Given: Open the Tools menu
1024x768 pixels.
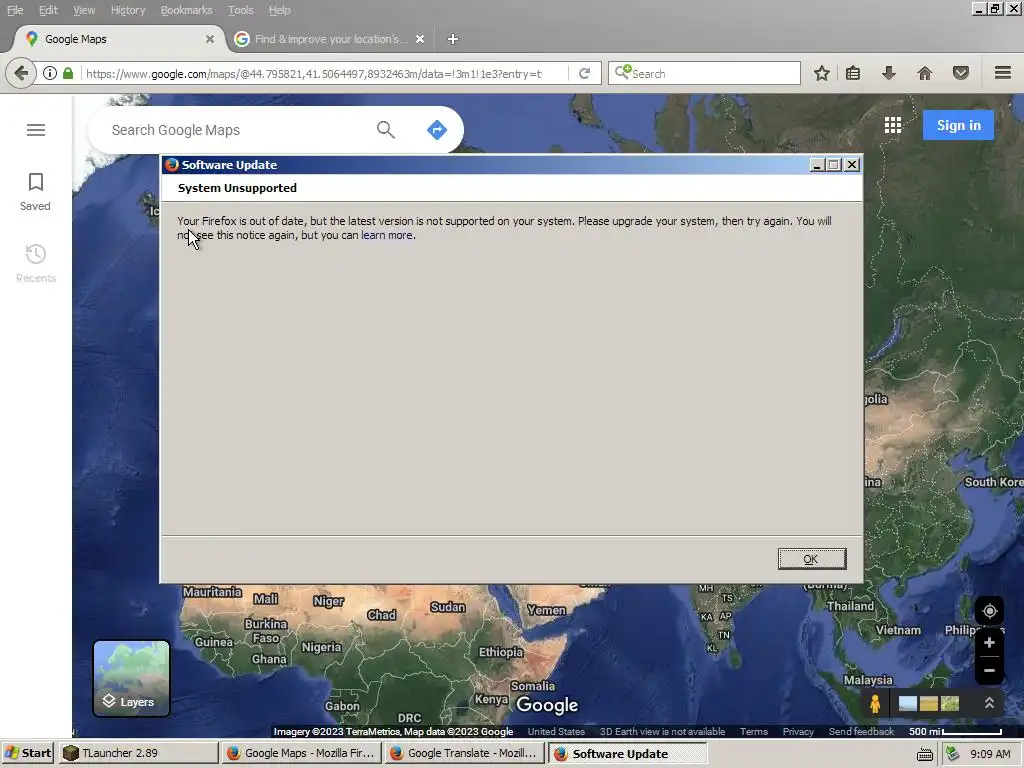Looking at the screenshot, I should pos(240,10).
